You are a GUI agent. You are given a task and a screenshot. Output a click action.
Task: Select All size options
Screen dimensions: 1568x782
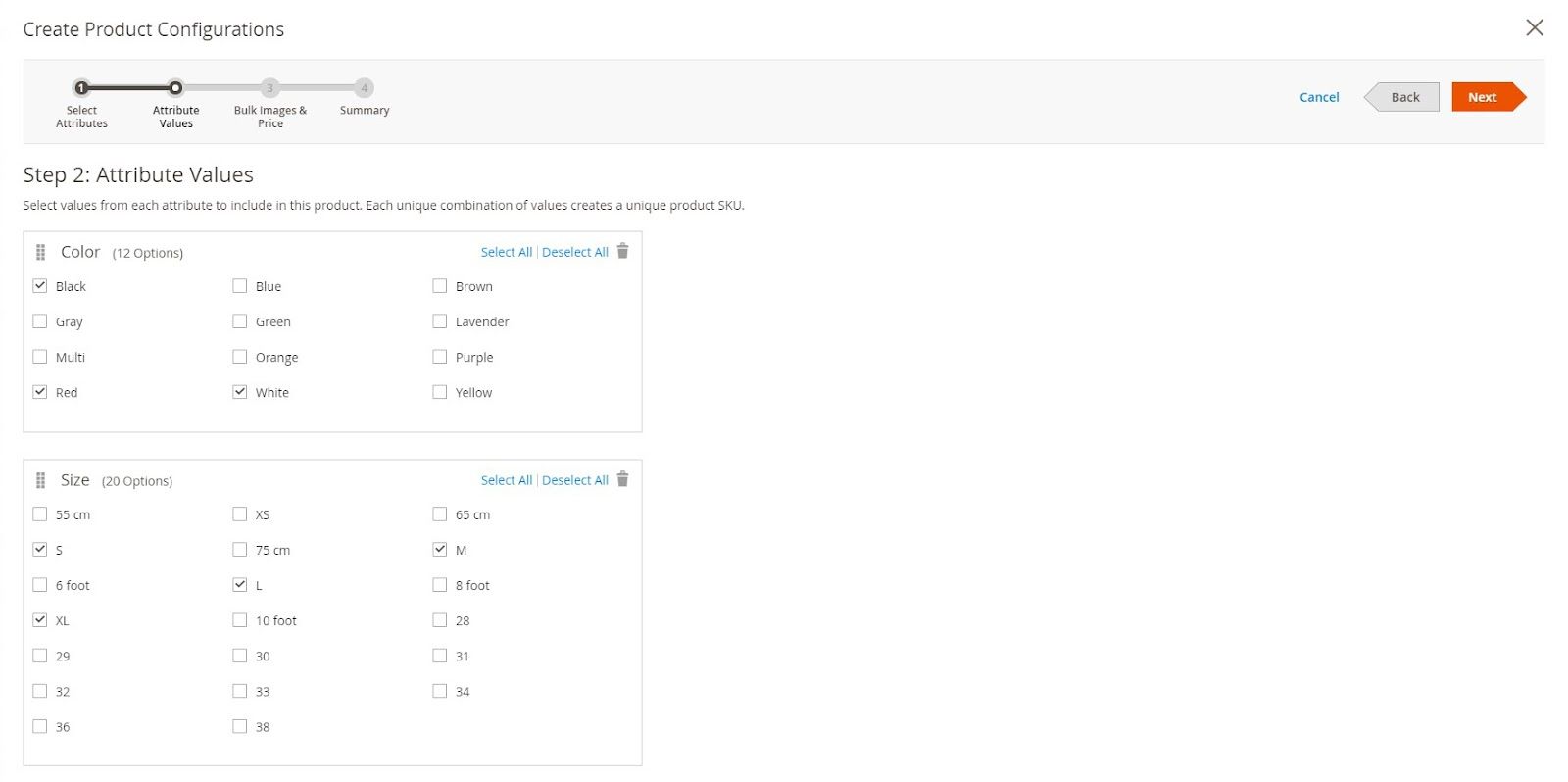coord(506,480)
